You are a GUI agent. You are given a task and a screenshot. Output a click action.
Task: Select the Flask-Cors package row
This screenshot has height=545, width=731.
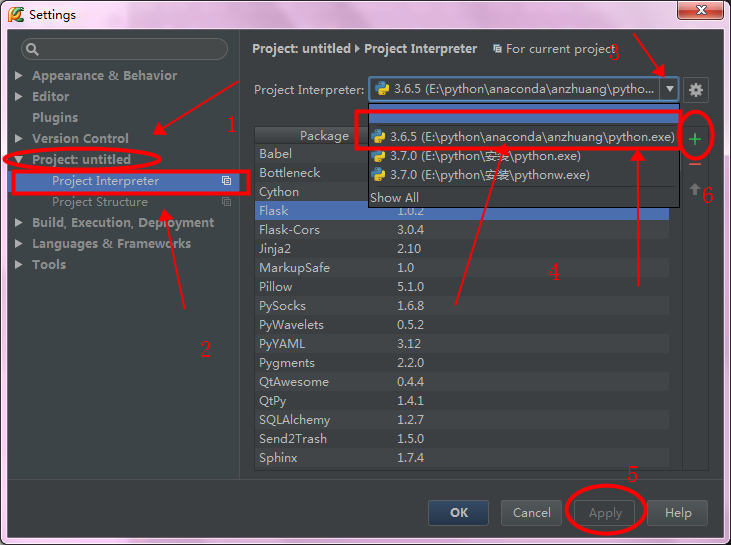tap(462, 230)
